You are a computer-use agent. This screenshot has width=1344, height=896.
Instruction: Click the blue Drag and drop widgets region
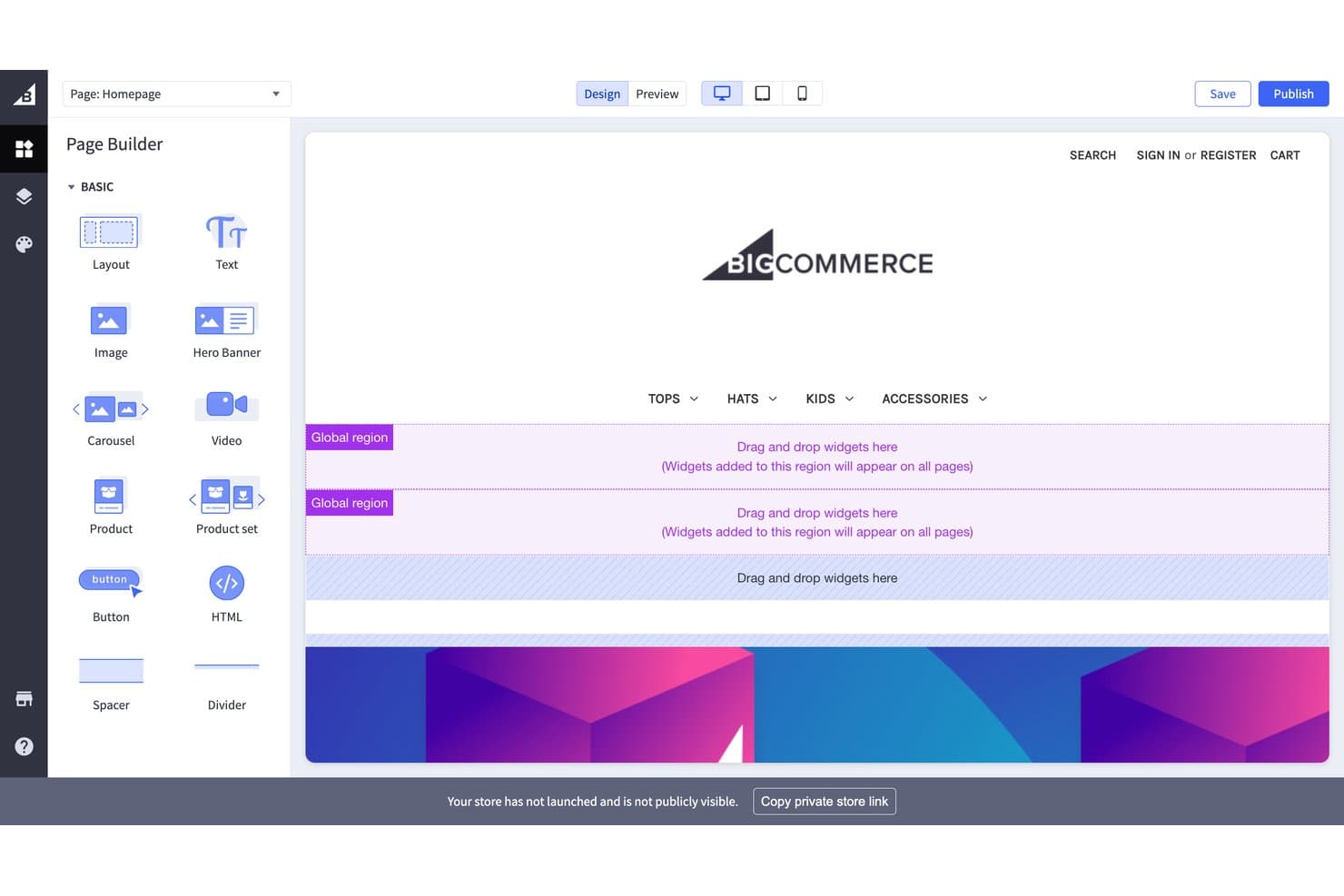click(x=817, y=578)
